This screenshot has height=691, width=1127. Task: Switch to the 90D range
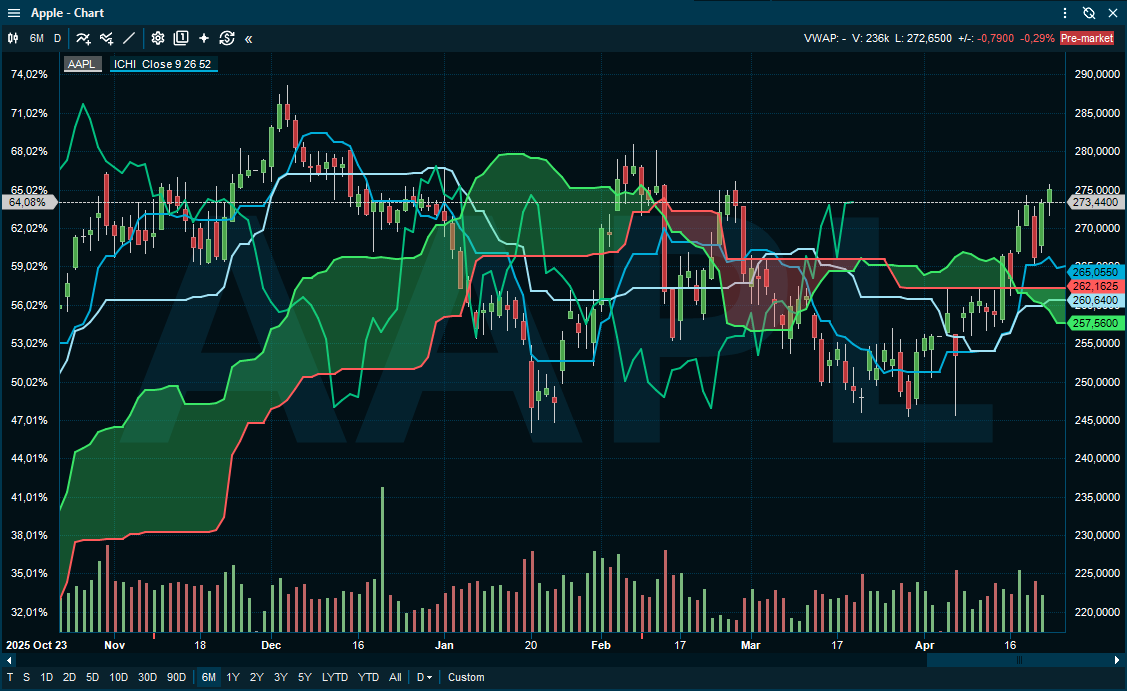[176, 677]
